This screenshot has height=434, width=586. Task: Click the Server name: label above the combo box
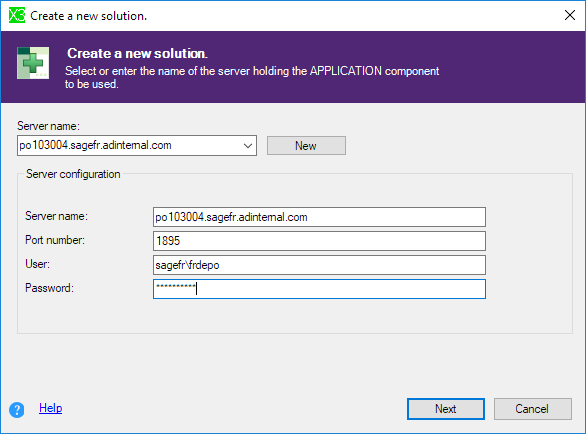click(48, 126)
